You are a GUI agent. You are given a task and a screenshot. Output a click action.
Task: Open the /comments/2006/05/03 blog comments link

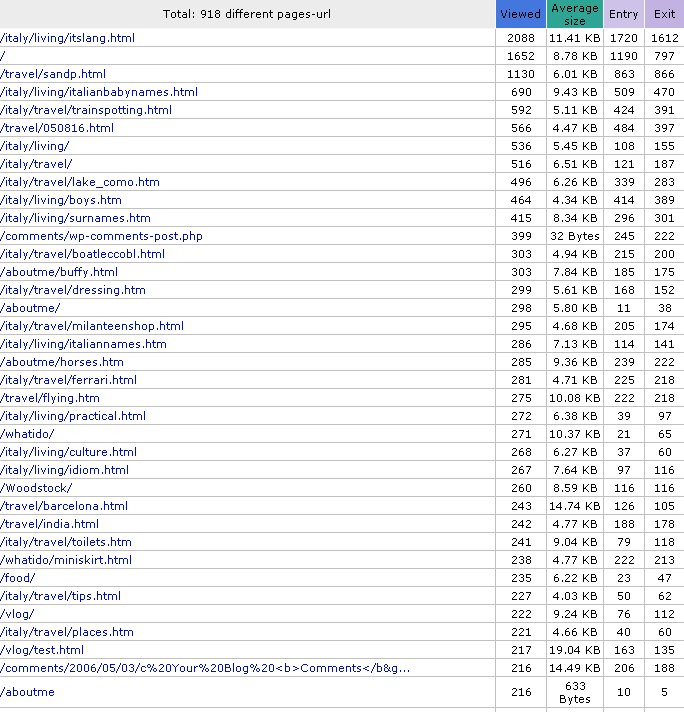click(205, 668)
